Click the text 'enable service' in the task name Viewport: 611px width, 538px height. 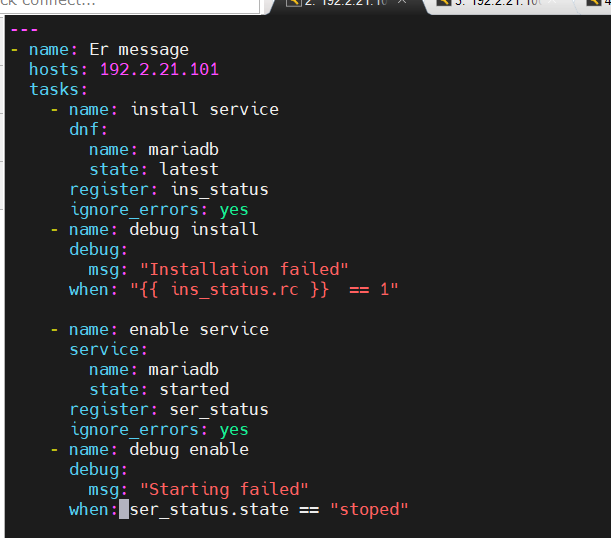199,329
